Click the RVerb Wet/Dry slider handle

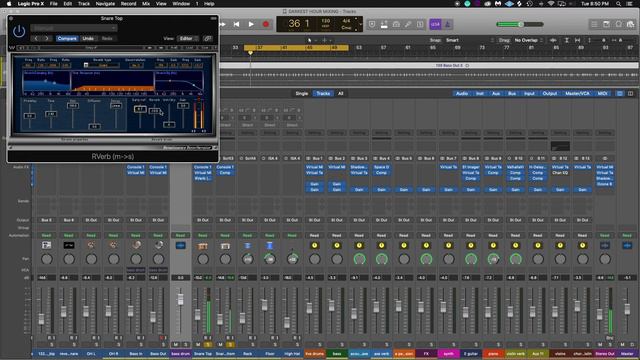[169, 124]
